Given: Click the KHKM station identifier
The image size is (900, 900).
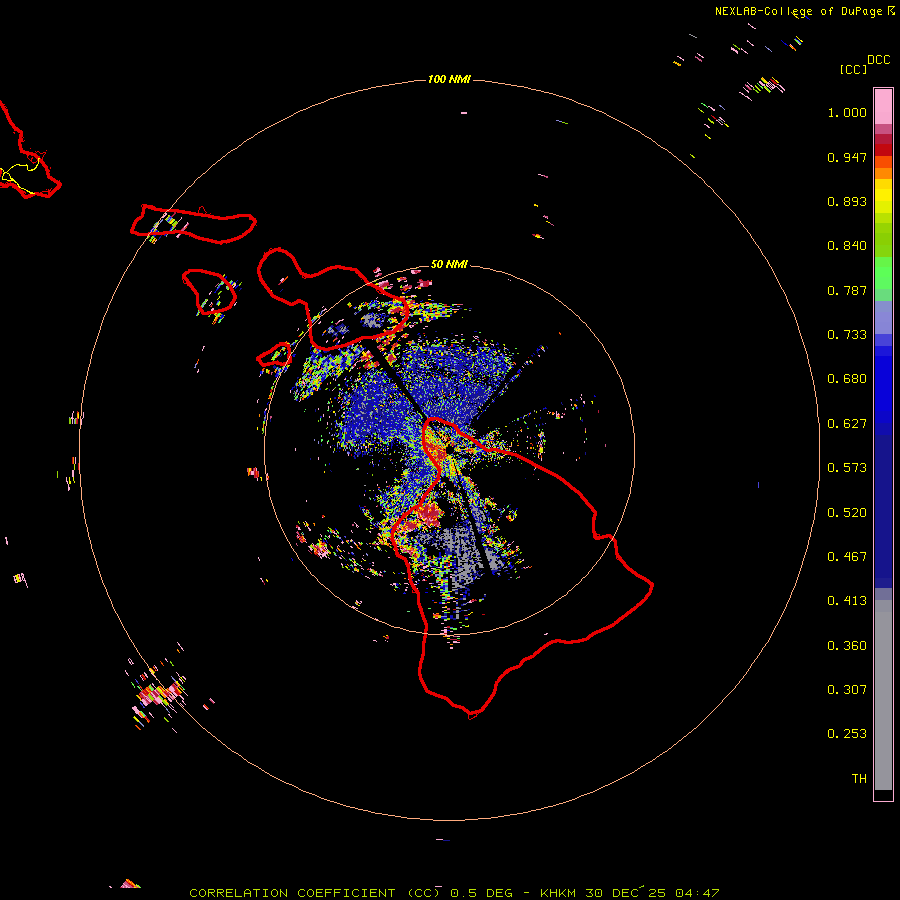Looking at the screenshot, I should tap(557, 893).
